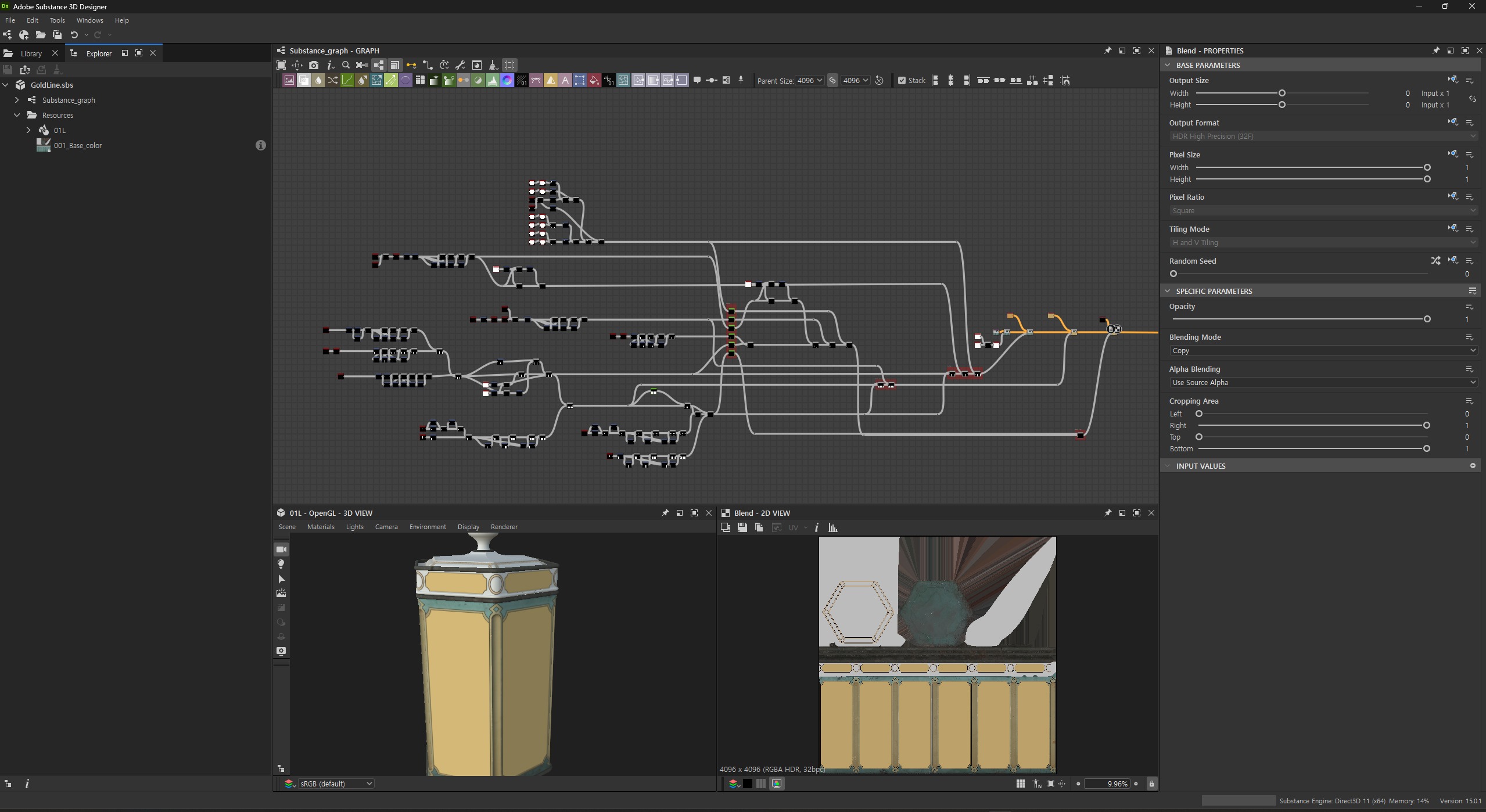
Task: Toggle the parent size link lock
Action: (x=832, y=81)
